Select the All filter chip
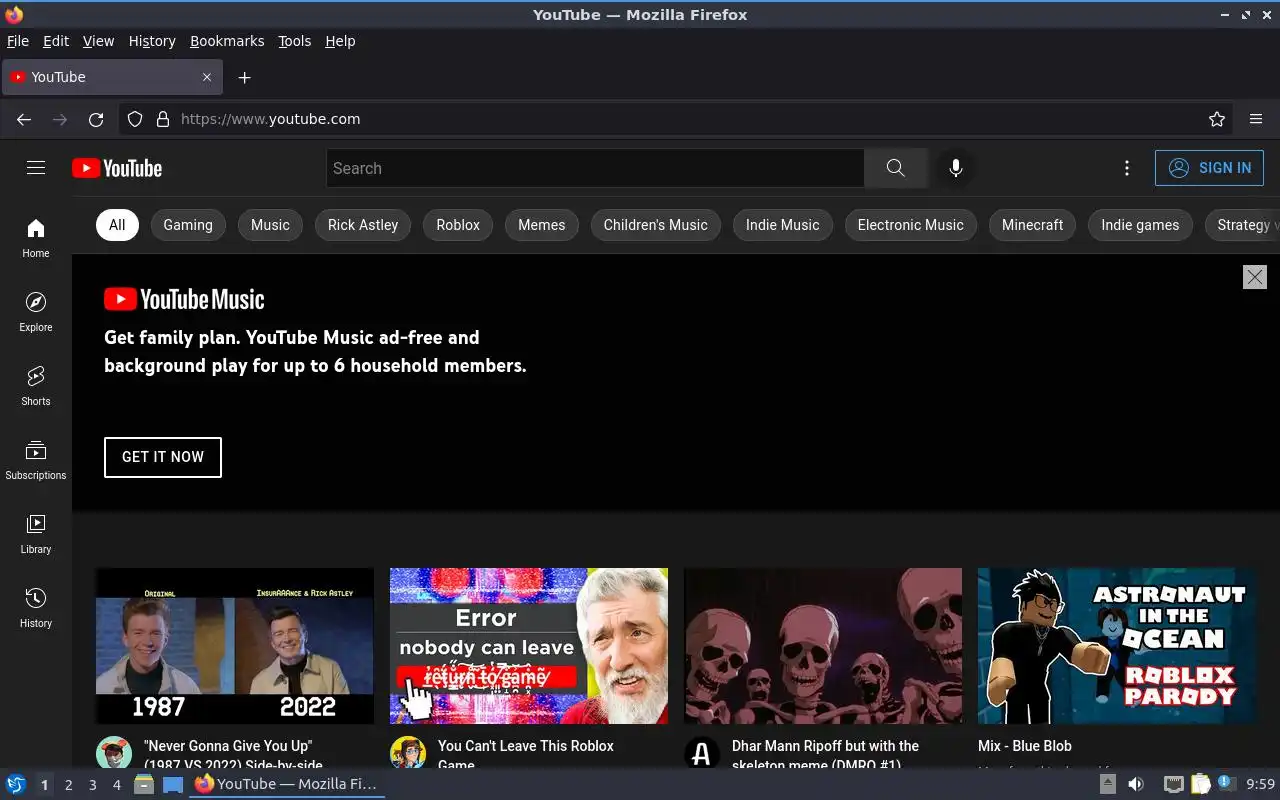The width and height of the screenshot is (1280, 800). [117, 225]
